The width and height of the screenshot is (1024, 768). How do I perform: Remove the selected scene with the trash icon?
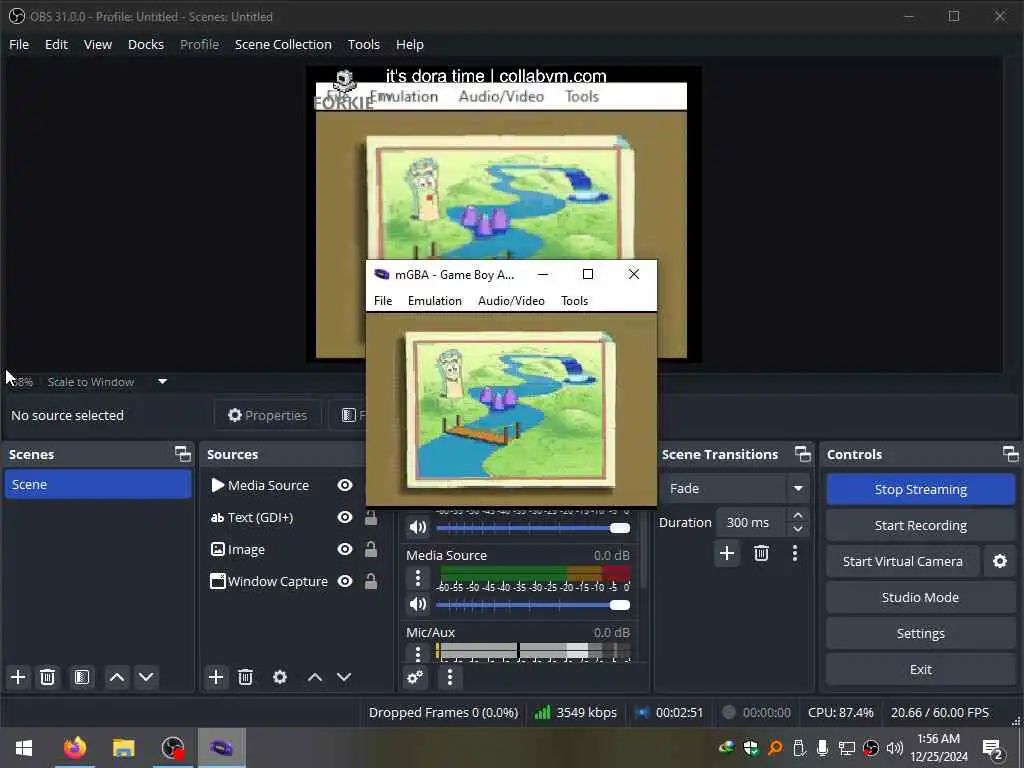click(48, 677)
